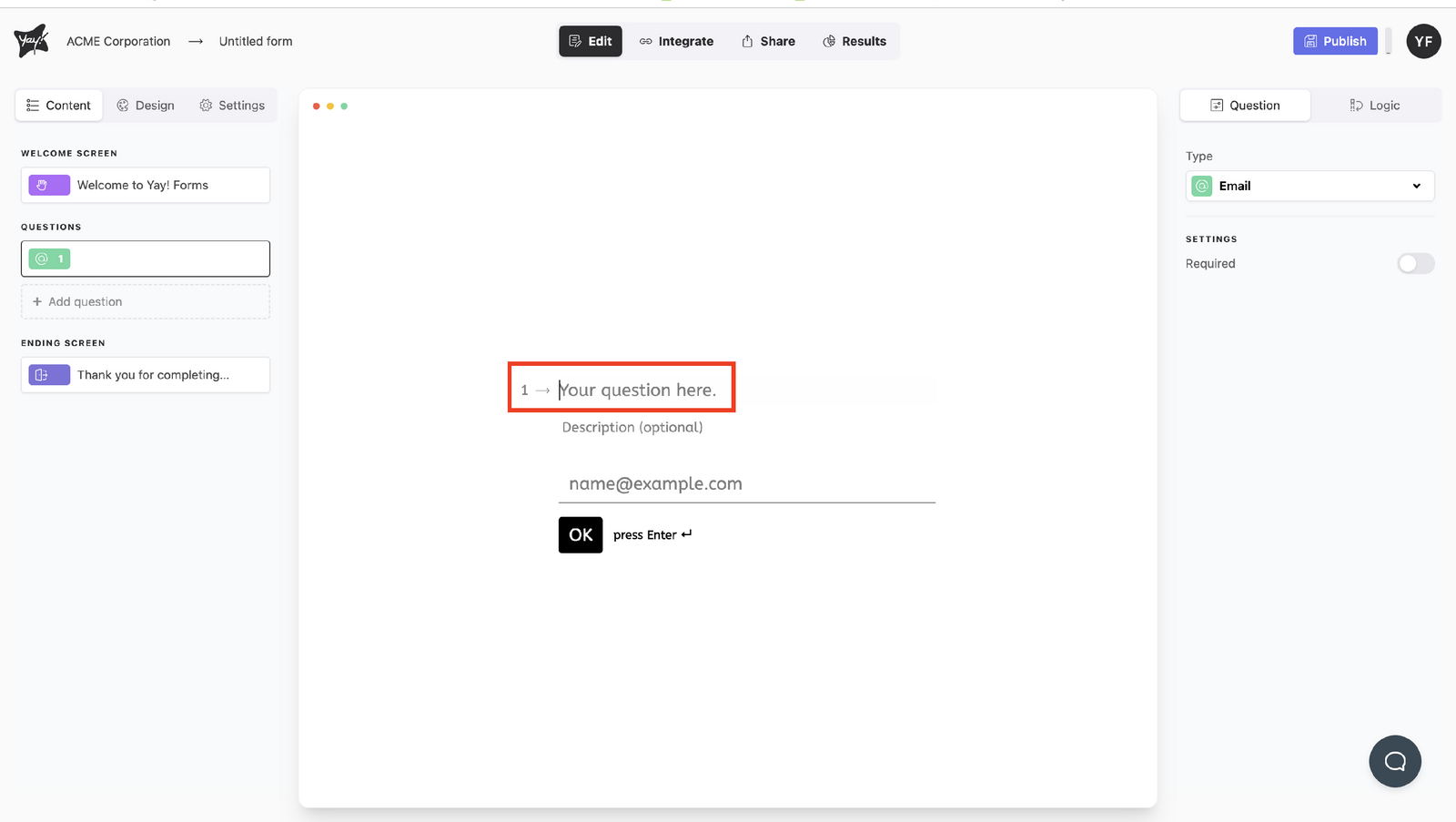Click the Yay! Forms logo icon
The height and width of the screenshot is (822, 1456).
click(31, 41)
